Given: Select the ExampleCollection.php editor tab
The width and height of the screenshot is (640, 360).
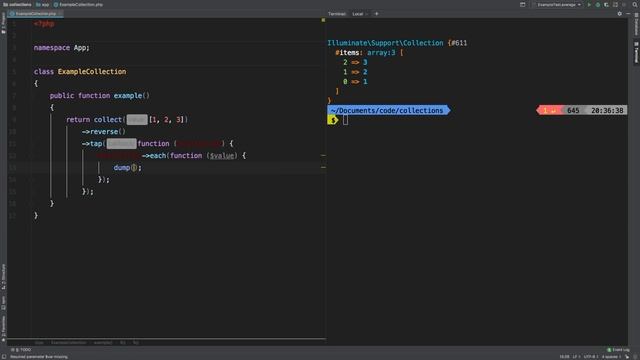Looking at the screenshot, I should point(35,13).
